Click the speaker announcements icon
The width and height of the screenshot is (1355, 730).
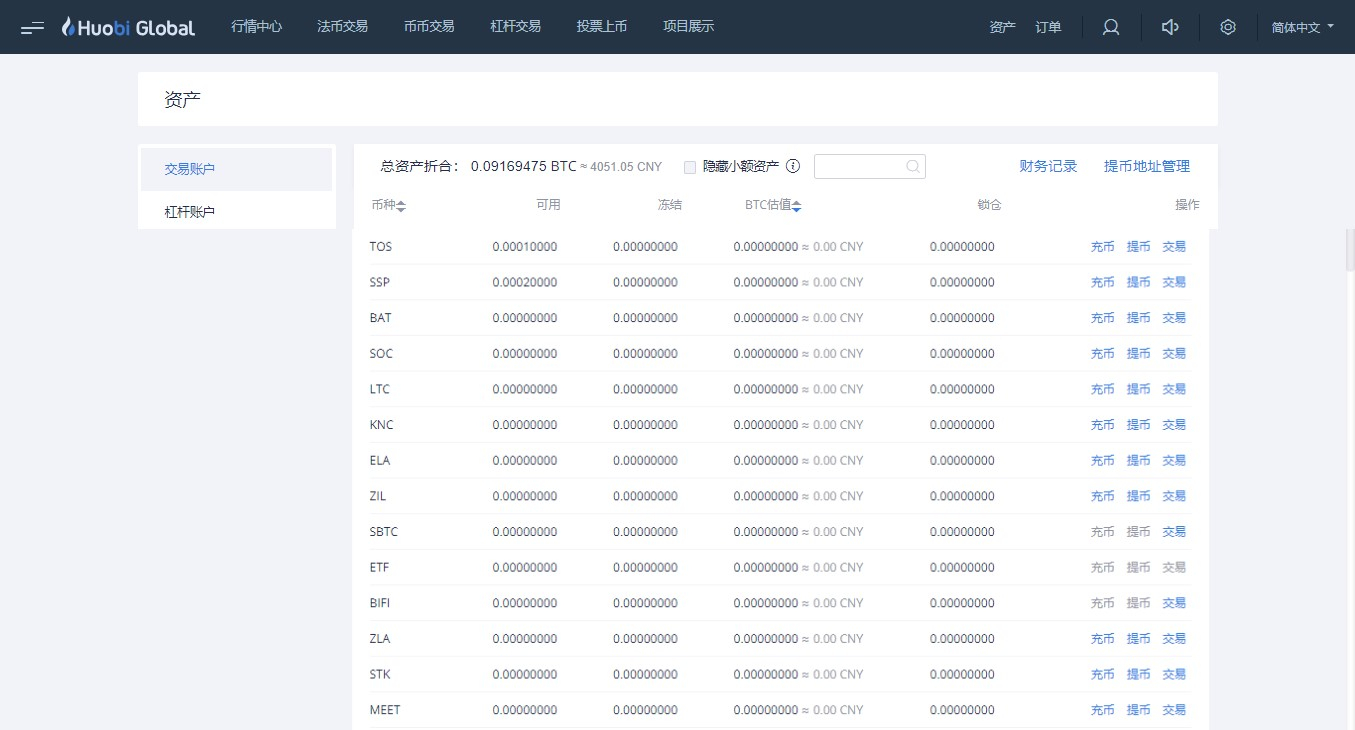pos(1170,27)
